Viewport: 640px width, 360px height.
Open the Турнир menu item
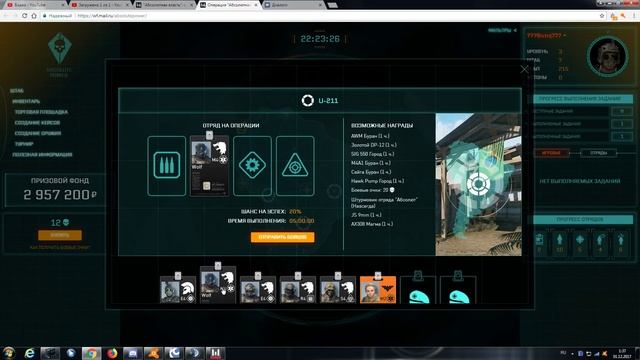(24, 144)
